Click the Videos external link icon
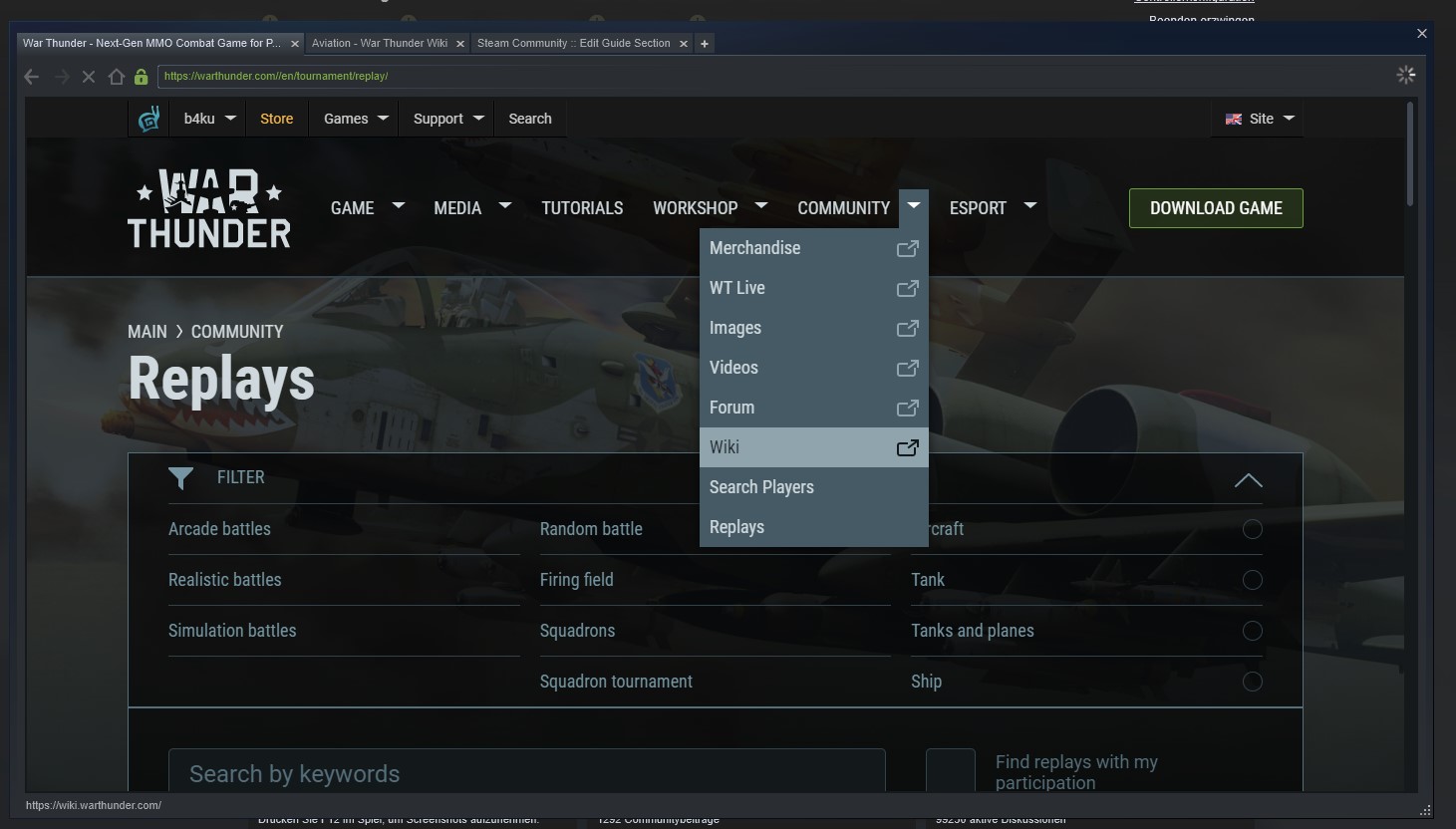The height and width of the screenshot is (829, 1456). click(x=907, y=368)
